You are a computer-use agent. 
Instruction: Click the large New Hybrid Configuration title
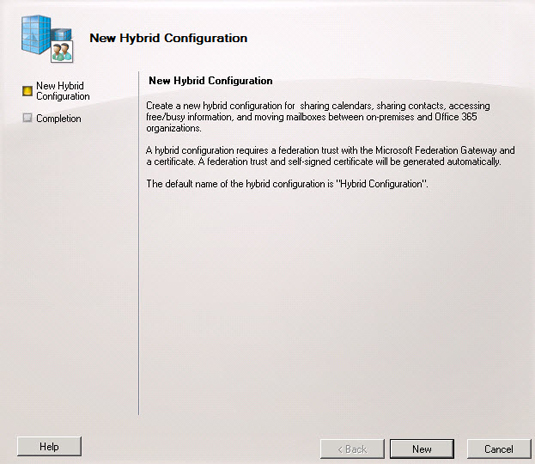169,38
